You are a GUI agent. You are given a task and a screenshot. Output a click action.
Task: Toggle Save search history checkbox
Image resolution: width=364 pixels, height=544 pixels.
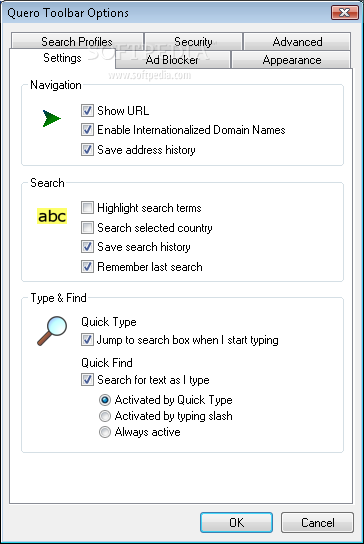(87, 247)
